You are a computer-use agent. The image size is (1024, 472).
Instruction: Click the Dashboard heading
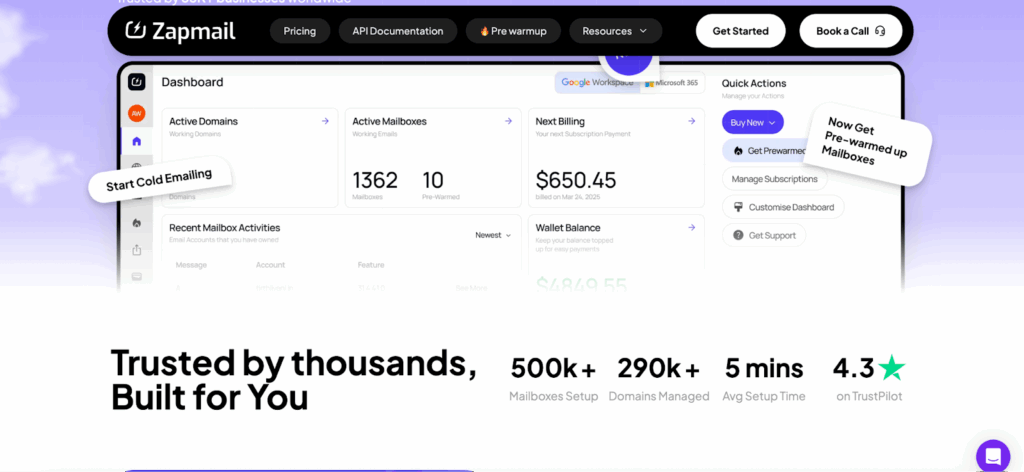pyautogui.click(x=193, y=82)
